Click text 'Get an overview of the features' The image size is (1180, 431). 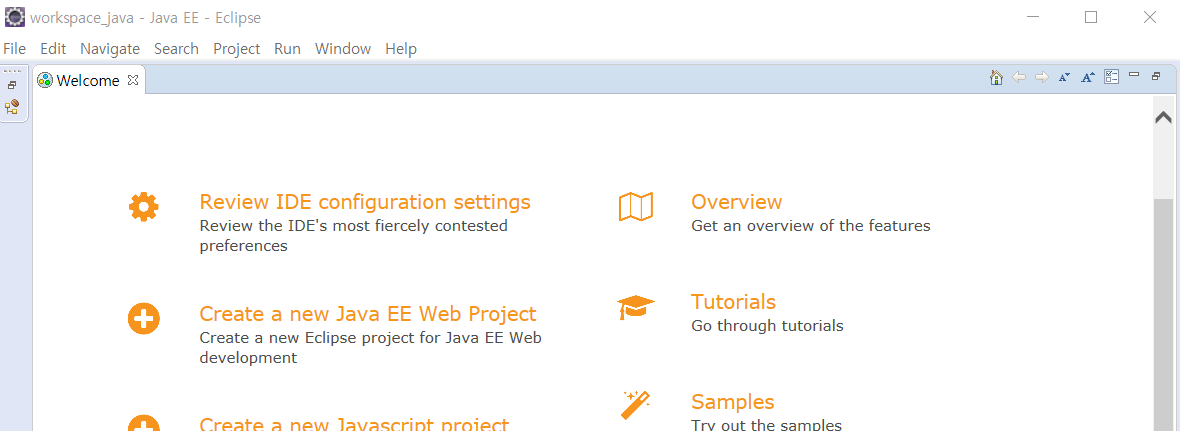click(x=811, y=226)
